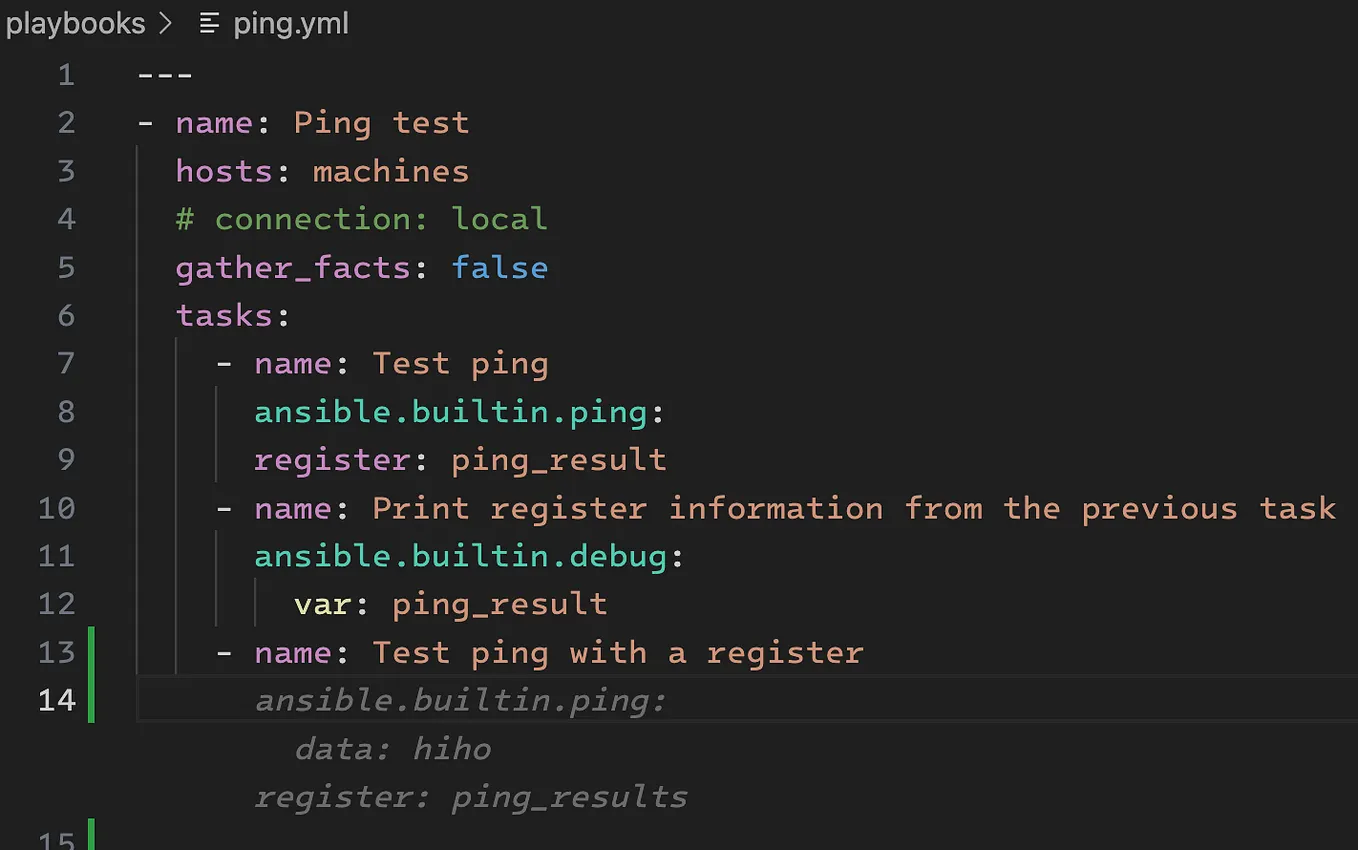The width and height of the screenshot is (1358, 850).
Task: Click line number 1 in the gutter
Action: (x=66, y=75)
